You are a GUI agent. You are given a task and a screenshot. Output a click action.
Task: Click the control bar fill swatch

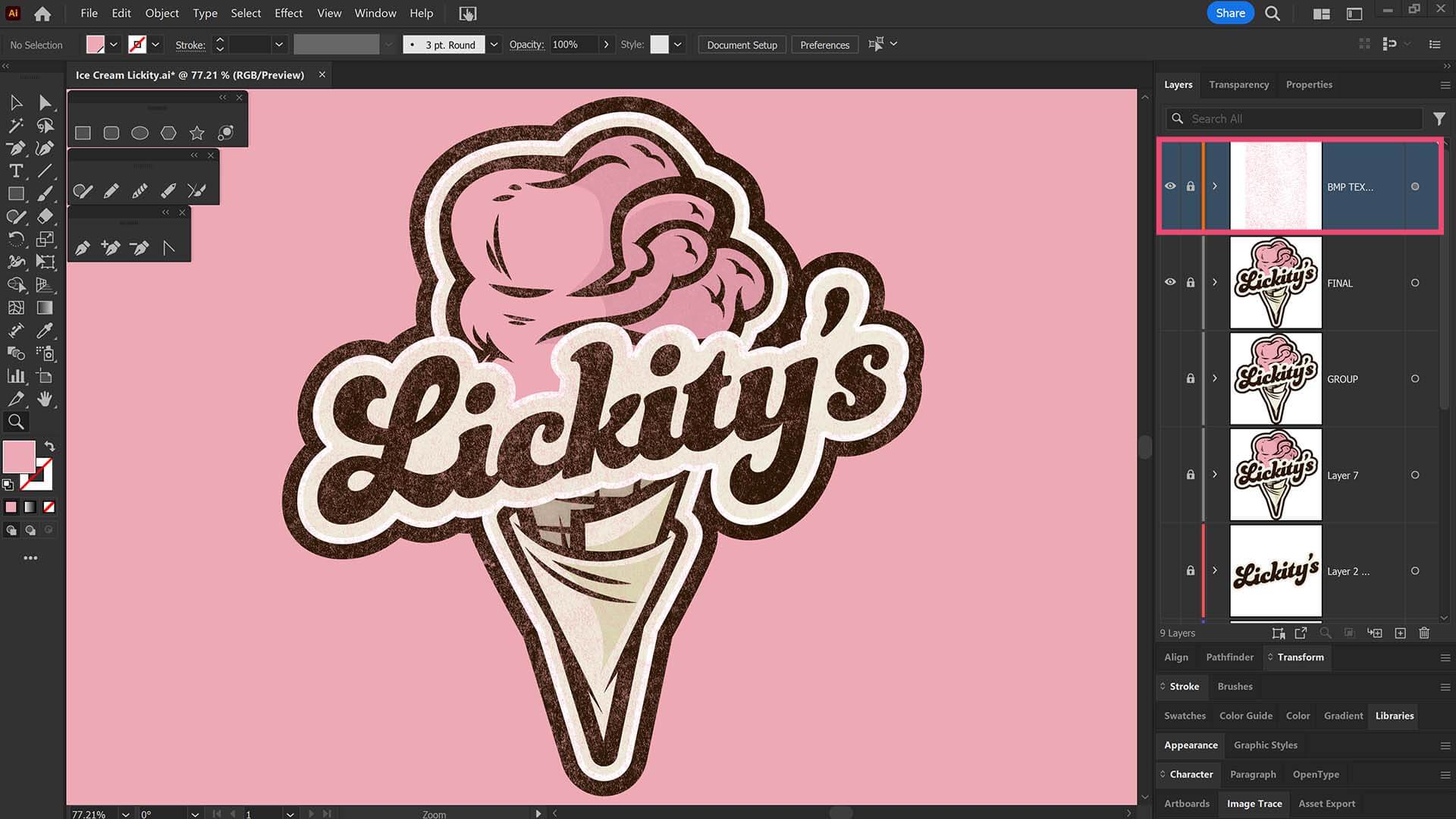96,45
